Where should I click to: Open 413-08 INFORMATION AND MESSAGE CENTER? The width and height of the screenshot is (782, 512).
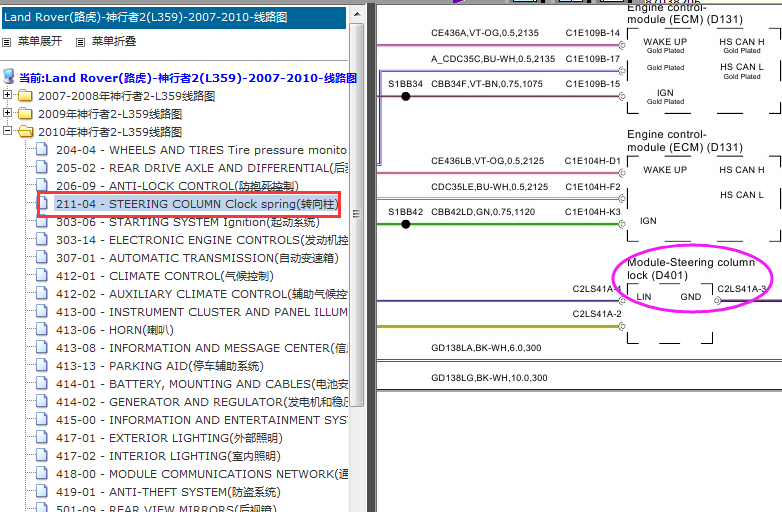click(201, 347)
